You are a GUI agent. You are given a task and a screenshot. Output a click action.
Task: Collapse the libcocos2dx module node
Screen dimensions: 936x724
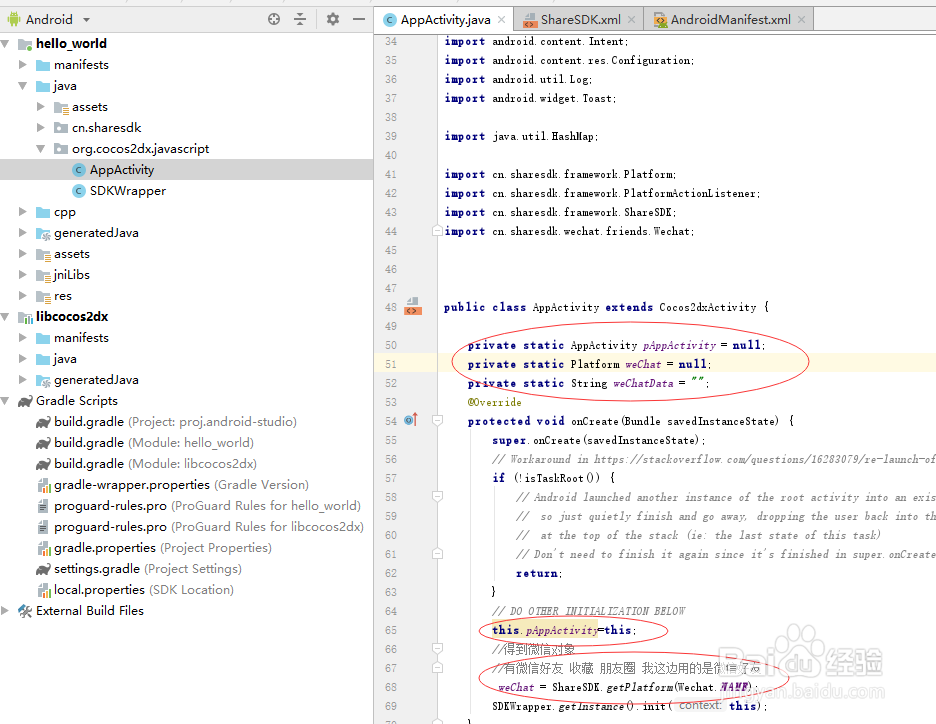click(x=5, y=317)
